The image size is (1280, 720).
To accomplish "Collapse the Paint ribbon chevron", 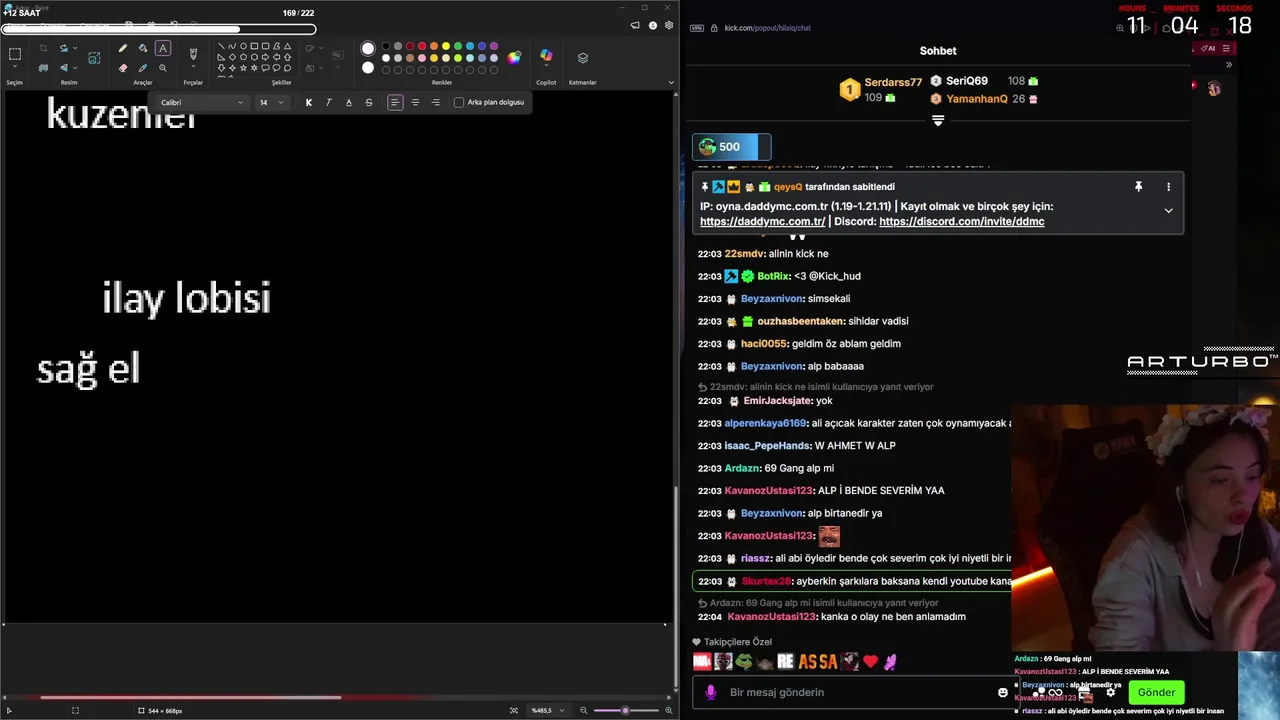I will pyautogui.click(x=672, y=81).
